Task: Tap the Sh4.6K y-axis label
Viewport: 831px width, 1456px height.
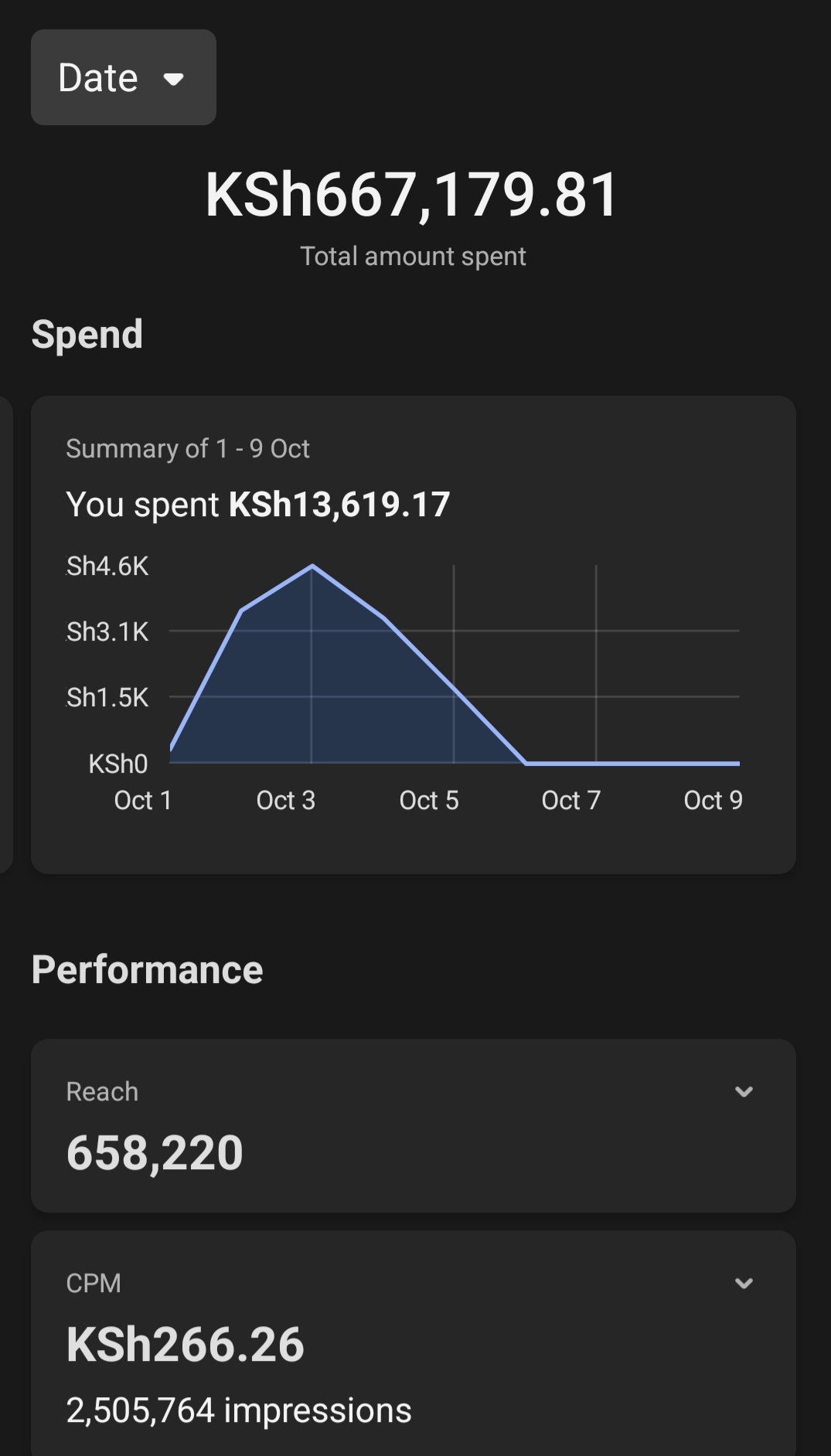Action: (107, 566)
